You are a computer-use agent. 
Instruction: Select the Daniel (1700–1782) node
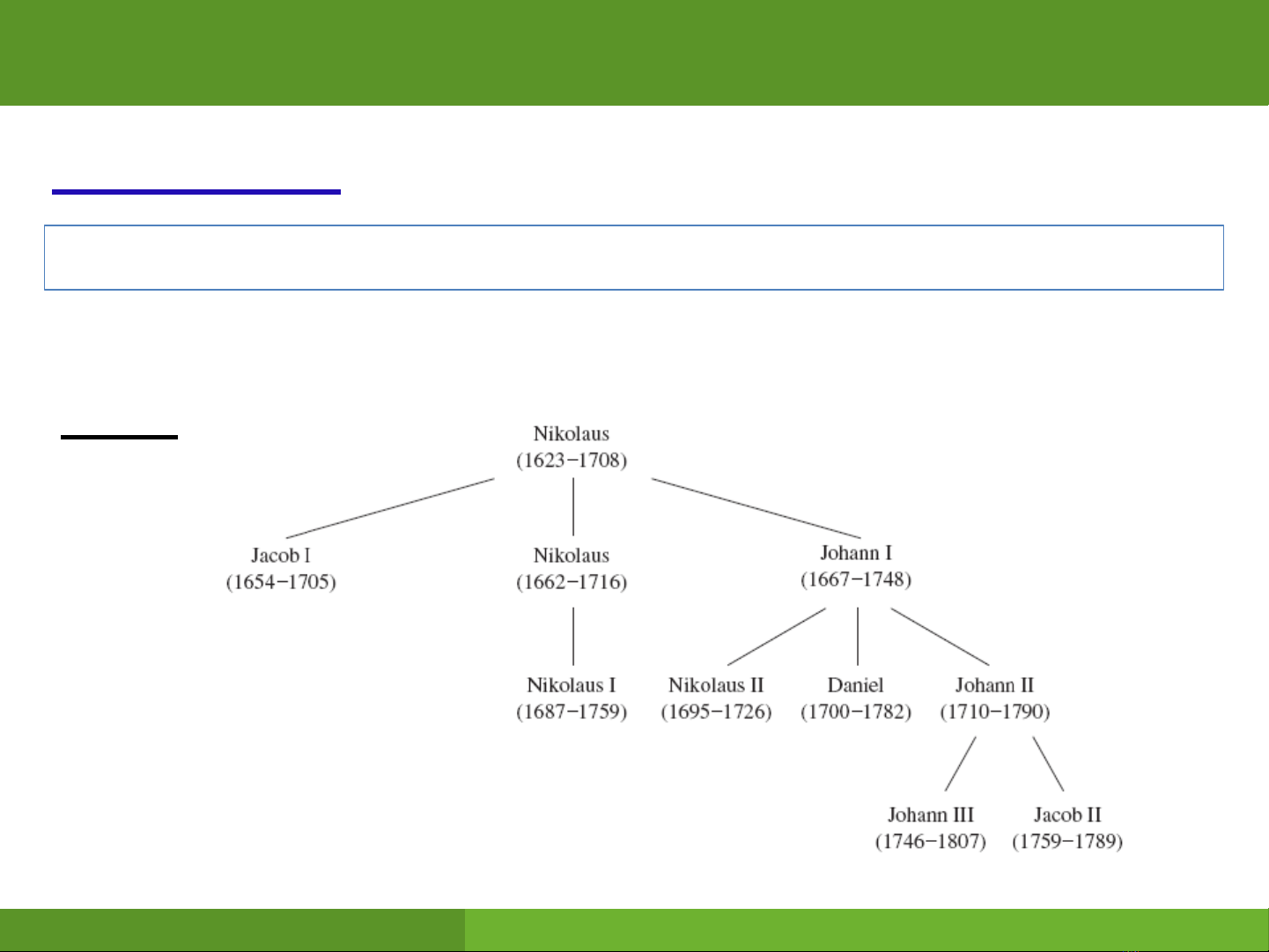pyautogui.click(x=855, y=698)
